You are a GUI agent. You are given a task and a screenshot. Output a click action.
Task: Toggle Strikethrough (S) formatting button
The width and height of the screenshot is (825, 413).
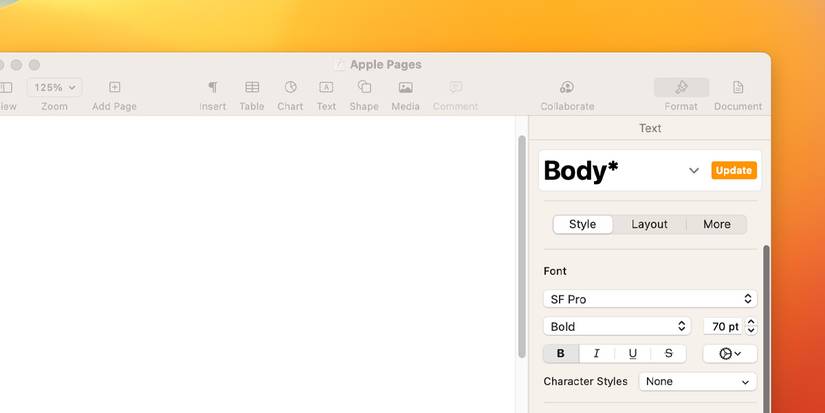(668, 354)
